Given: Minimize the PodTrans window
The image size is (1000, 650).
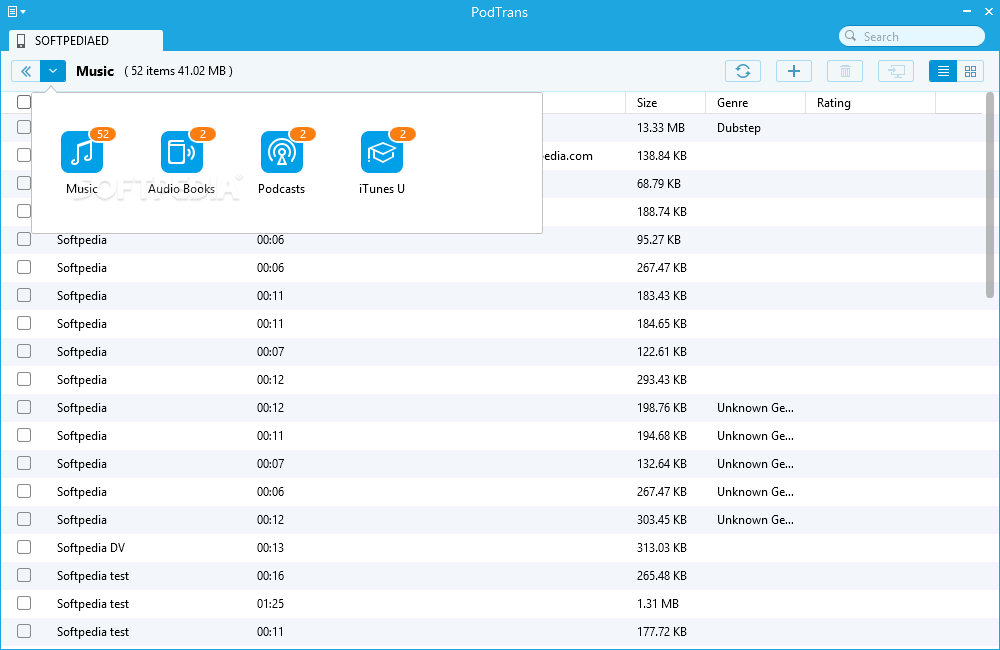Looking at the screenshot, I should pyautogui.click(x=967, y=11).
